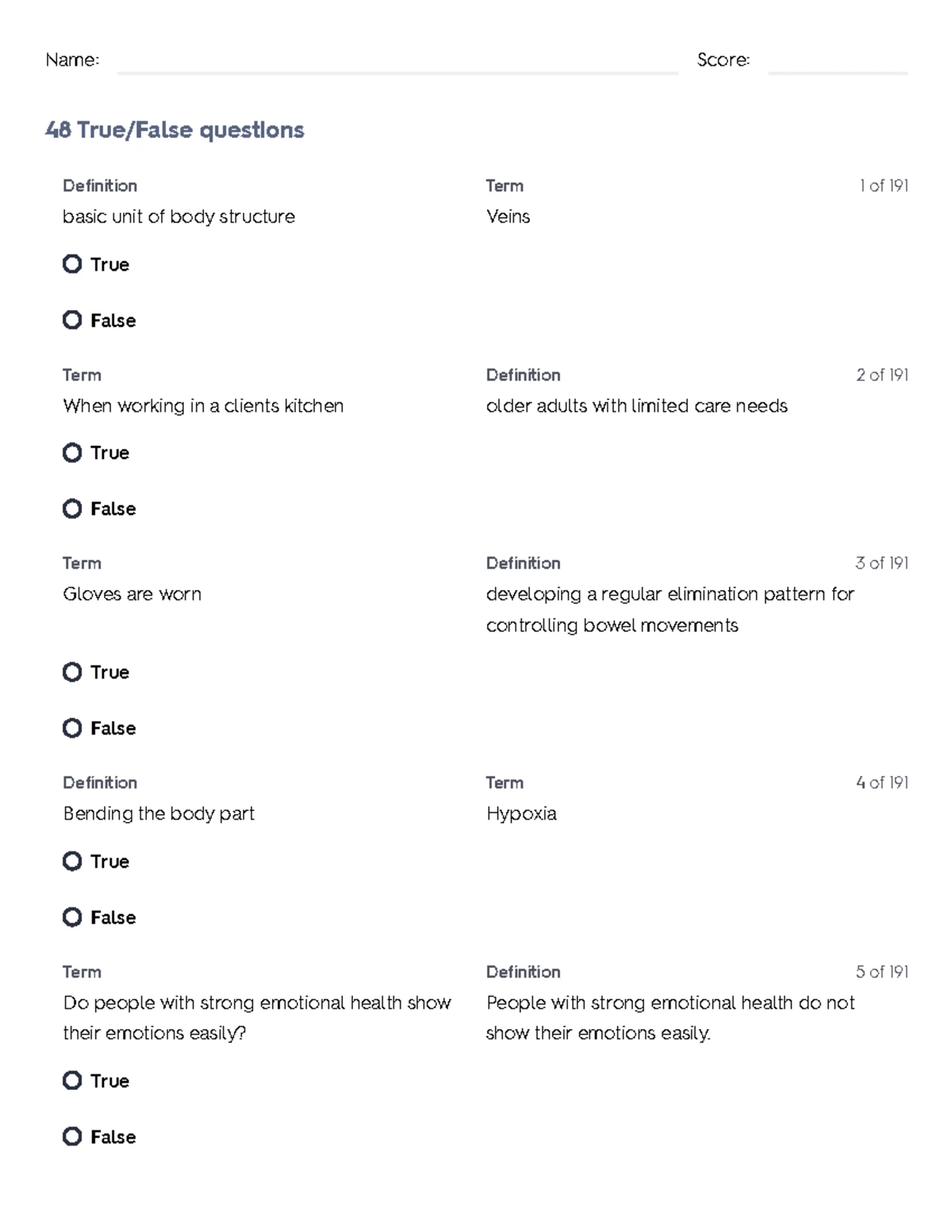Viewport: 952px width, 1232px height.
Task: Choose False for Gloves are worn
Action: pyautogui.click(x=72, y=728)
